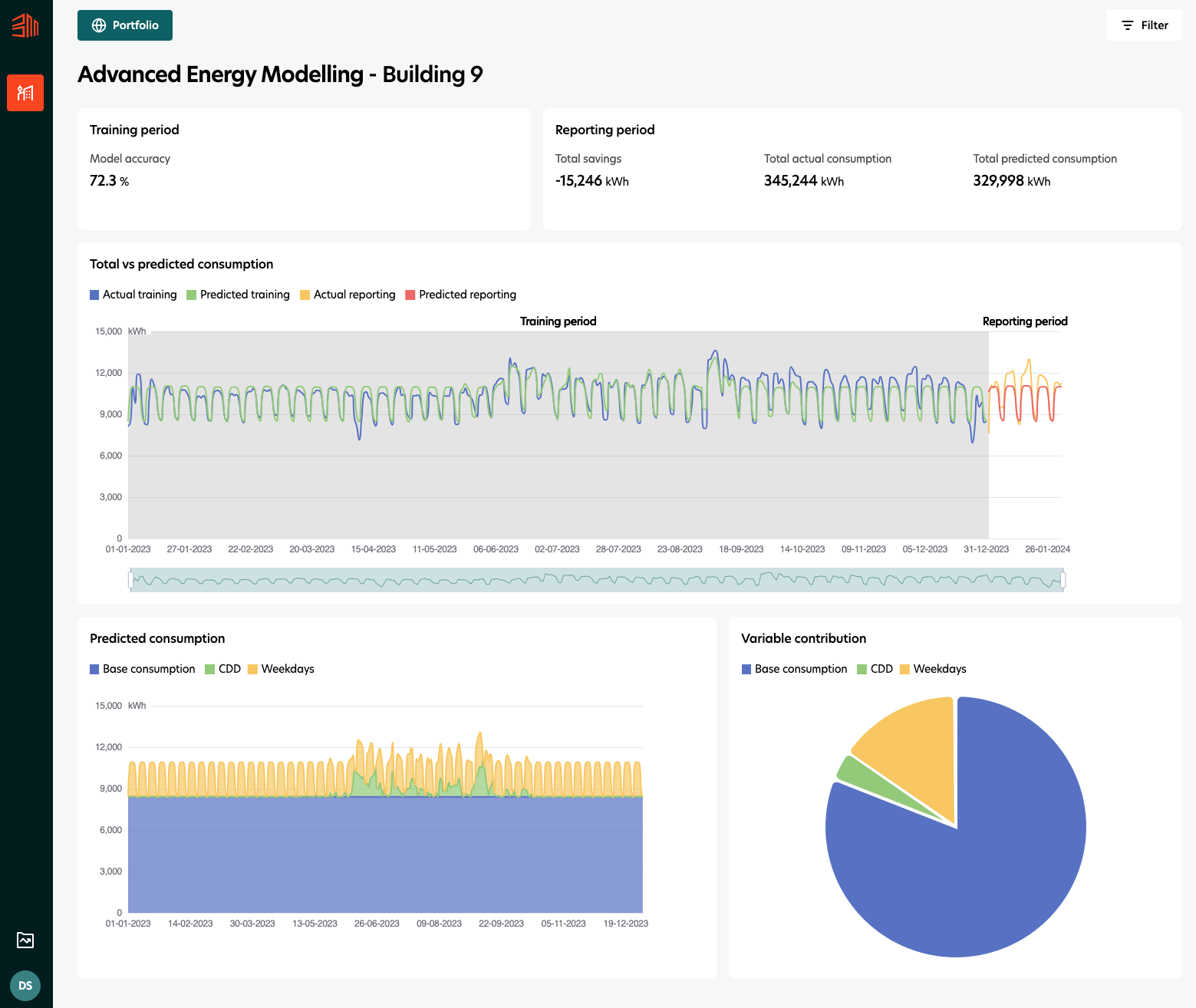Click the 01-01-2023 label under Total vs predicted
1196x1008 pixels.
tap(128, 549)
